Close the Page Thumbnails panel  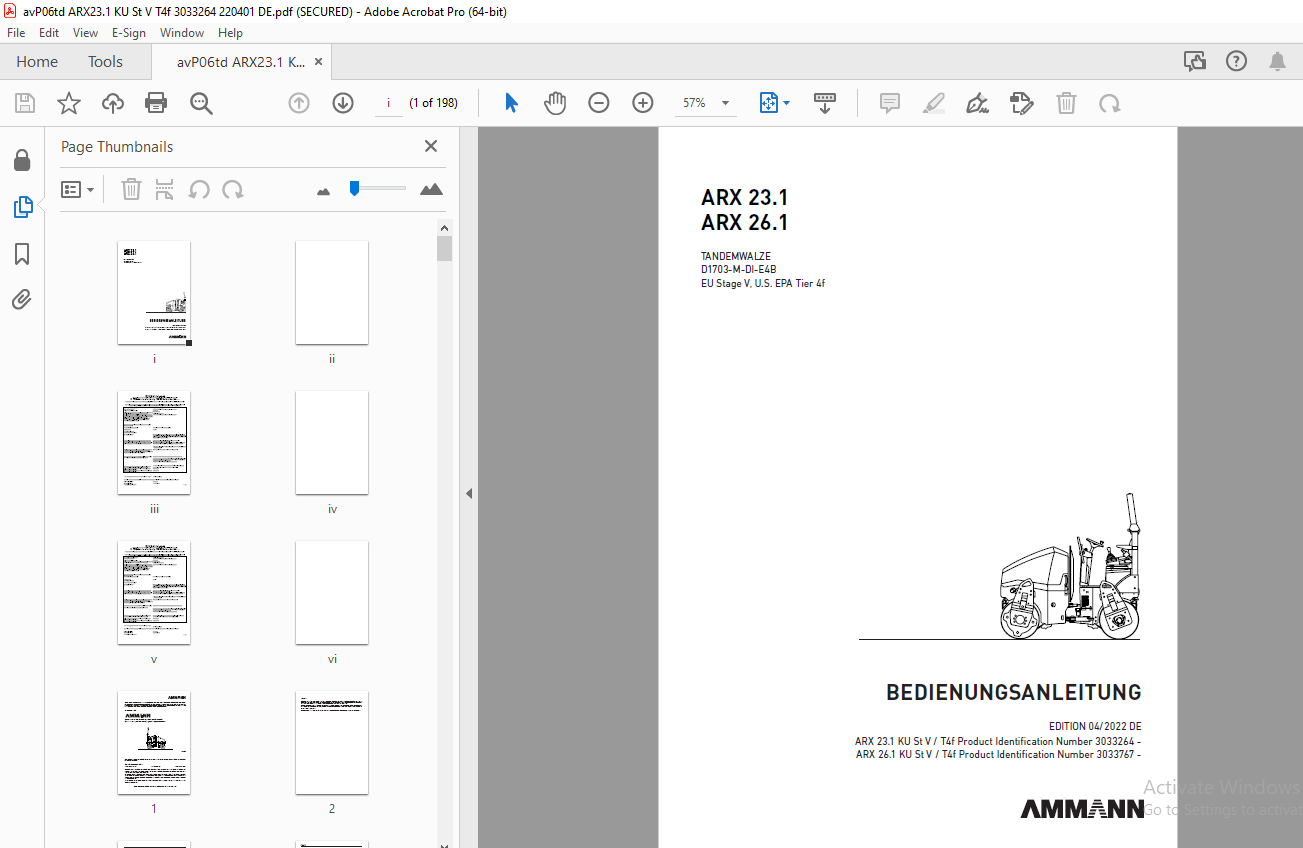coord(431,146)
